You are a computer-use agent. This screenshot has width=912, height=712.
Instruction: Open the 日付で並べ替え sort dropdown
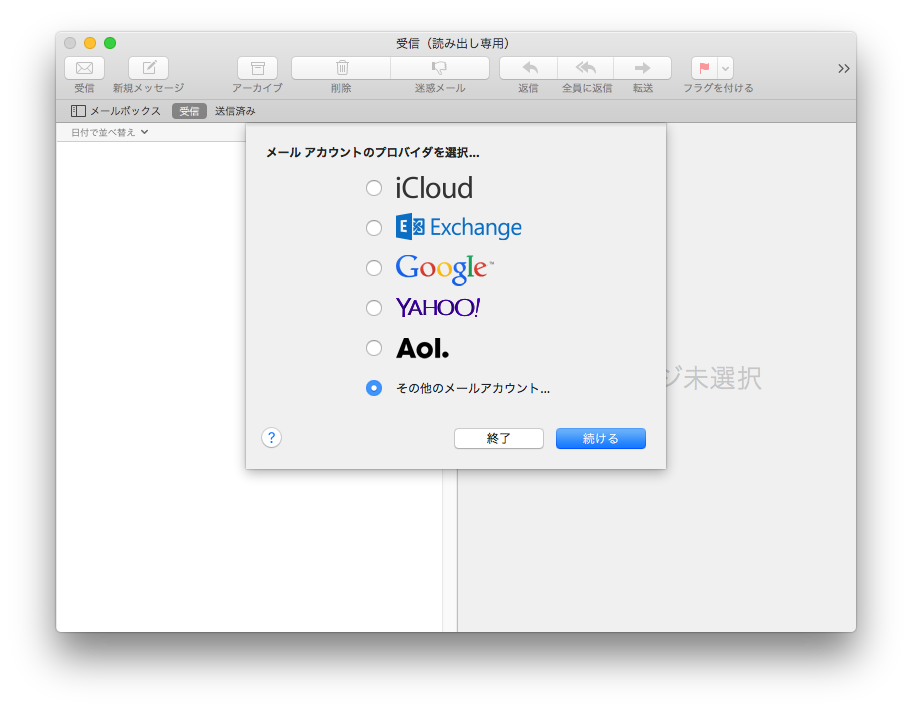coord(109,133)
